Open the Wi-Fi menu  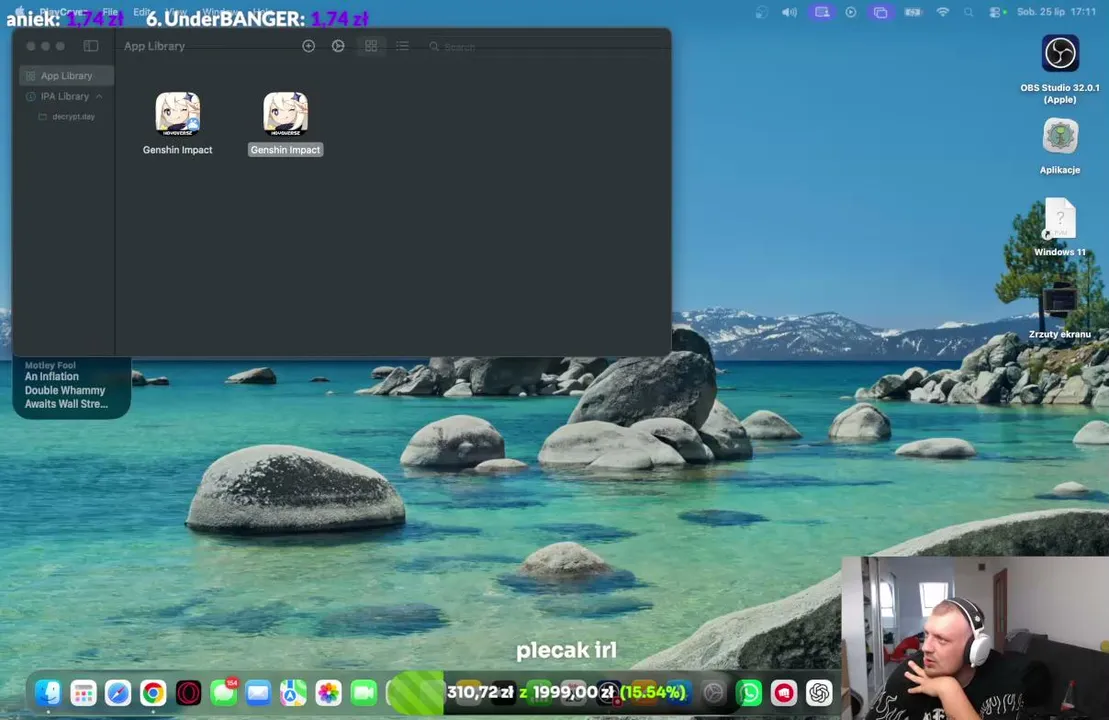pos(943,12)
